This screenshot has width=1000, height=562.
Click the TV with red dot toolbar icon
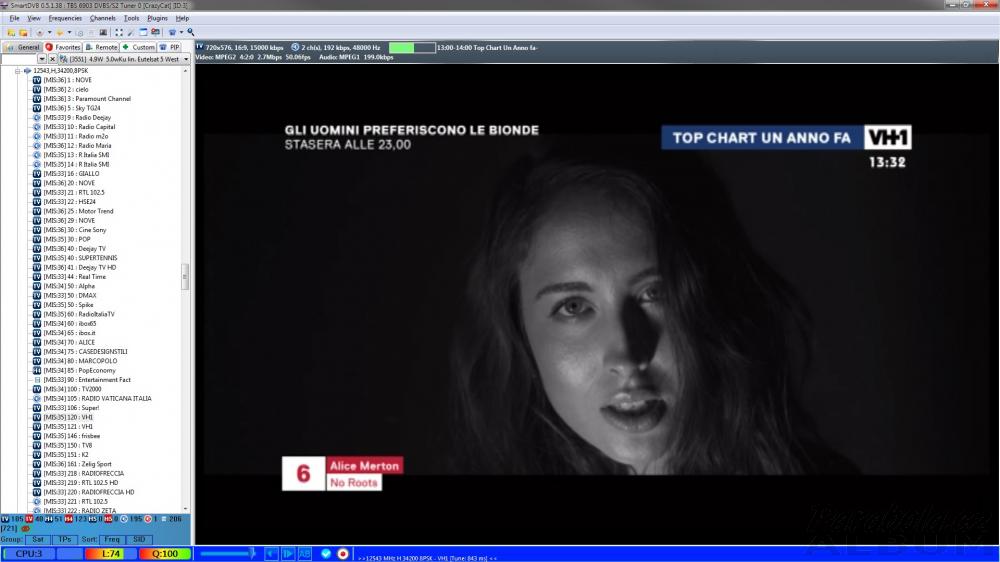(x=155, y=32)
